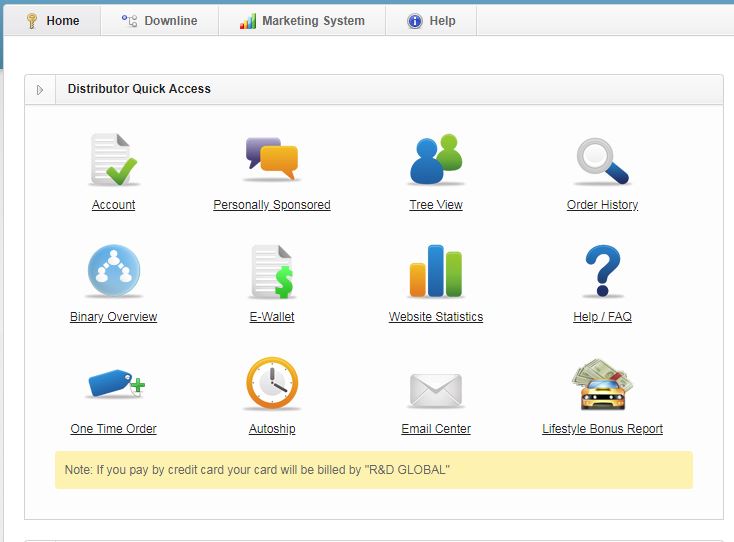Click the Marketing System chart icon

[x=248, y=21]
